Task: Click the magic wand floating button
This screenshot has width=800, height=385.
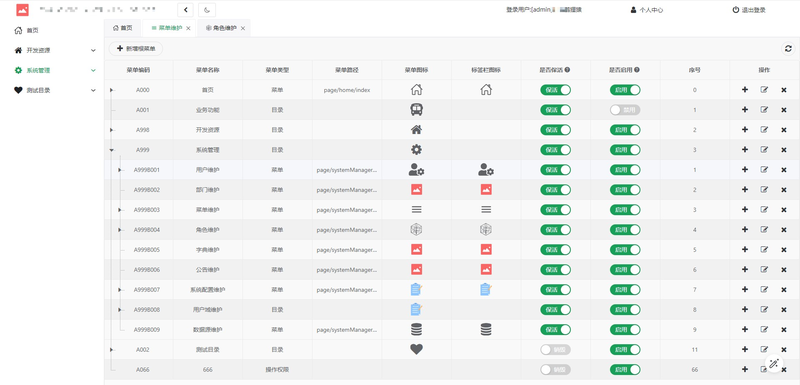Action: 773,364
